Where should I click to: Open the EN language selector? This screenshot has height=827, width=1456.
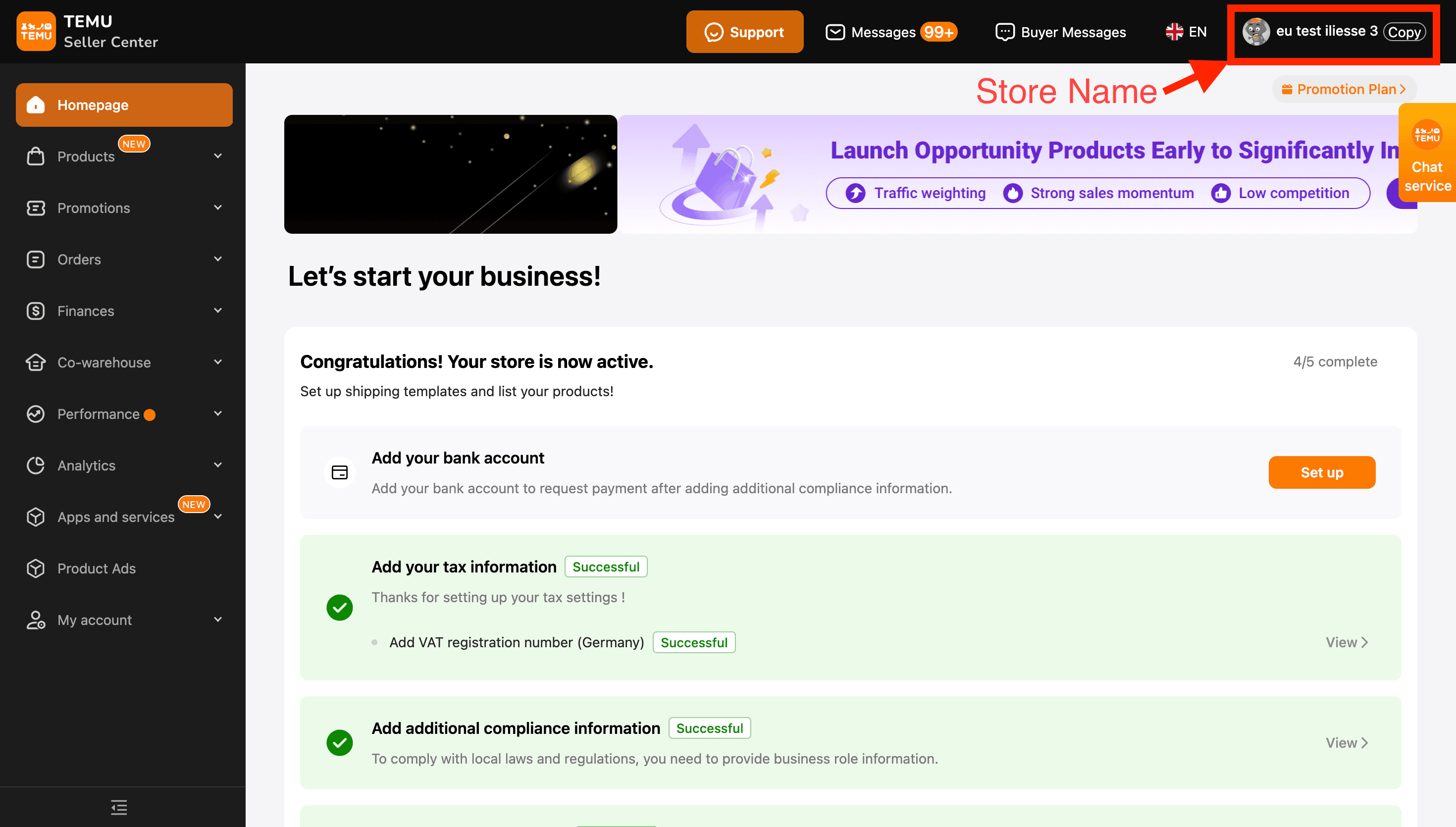click(1186, 32)
